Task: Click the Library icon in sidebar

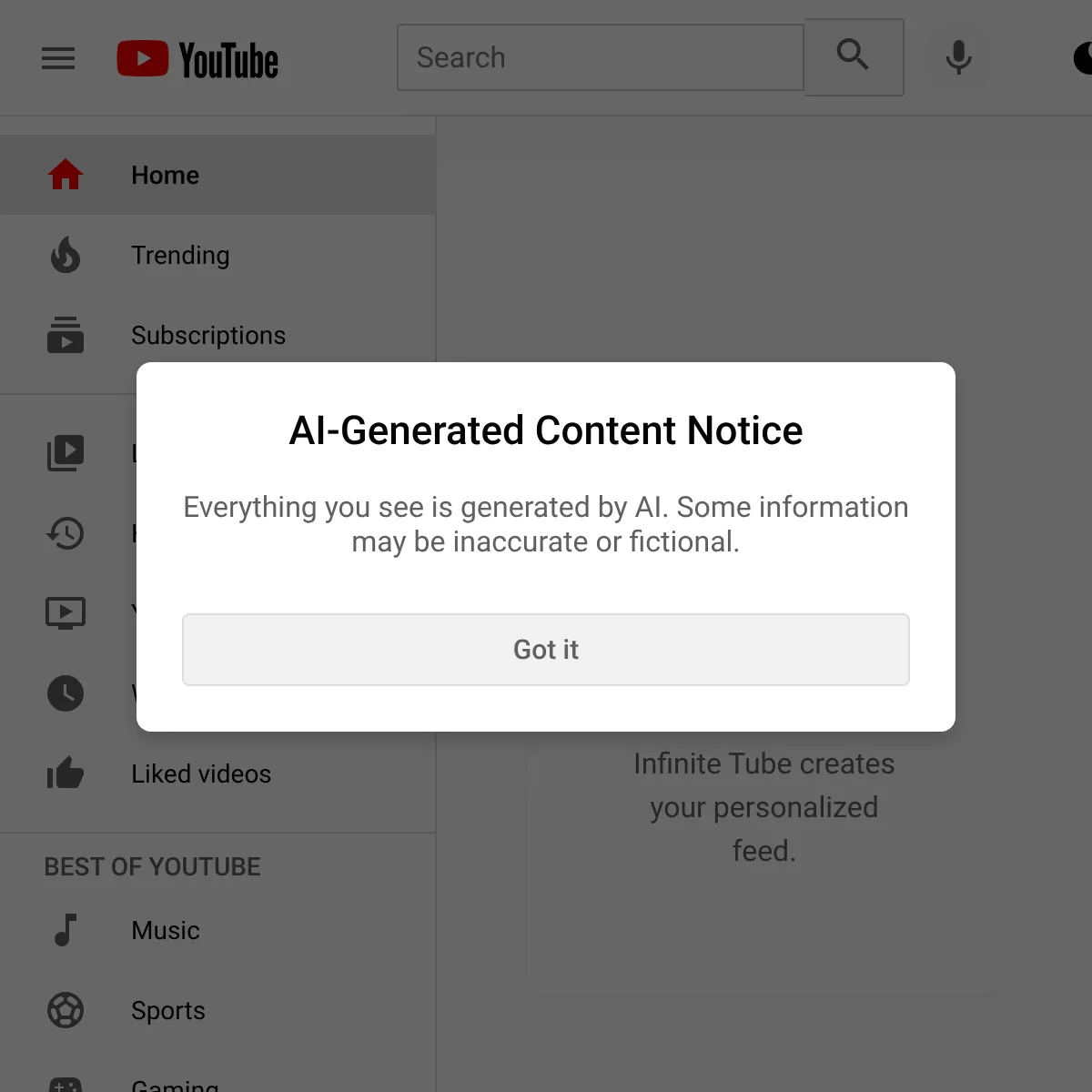Action: pyautogui.click(x=66, y=453)
